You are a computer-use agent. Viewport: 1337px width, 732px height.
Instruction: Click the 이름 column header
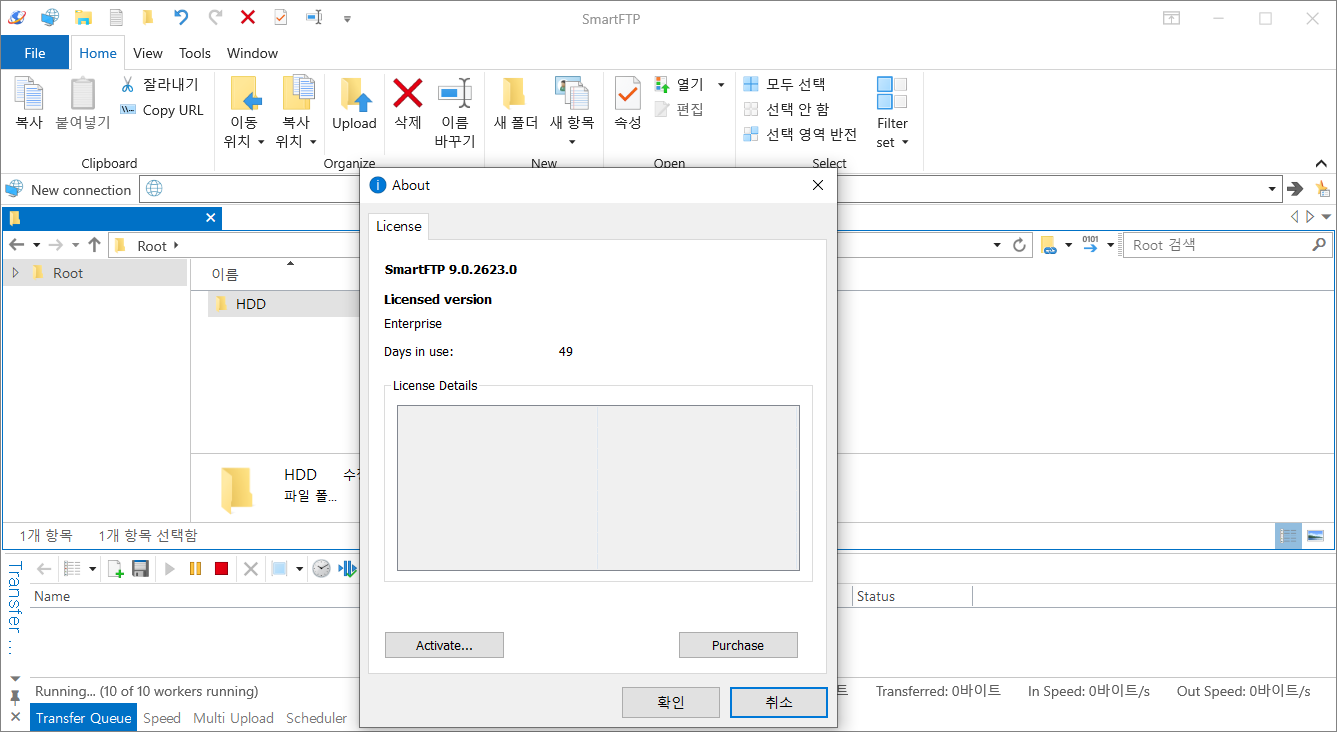point(225,274)
